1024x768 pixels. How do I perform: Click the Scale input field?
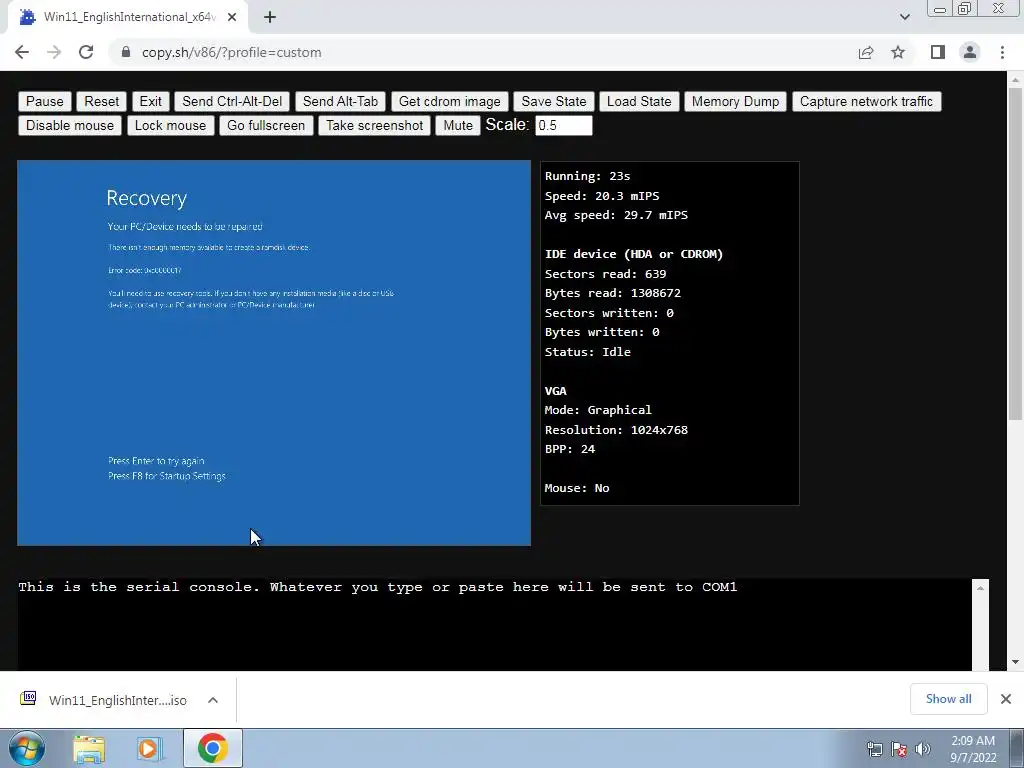click(564, 125)
